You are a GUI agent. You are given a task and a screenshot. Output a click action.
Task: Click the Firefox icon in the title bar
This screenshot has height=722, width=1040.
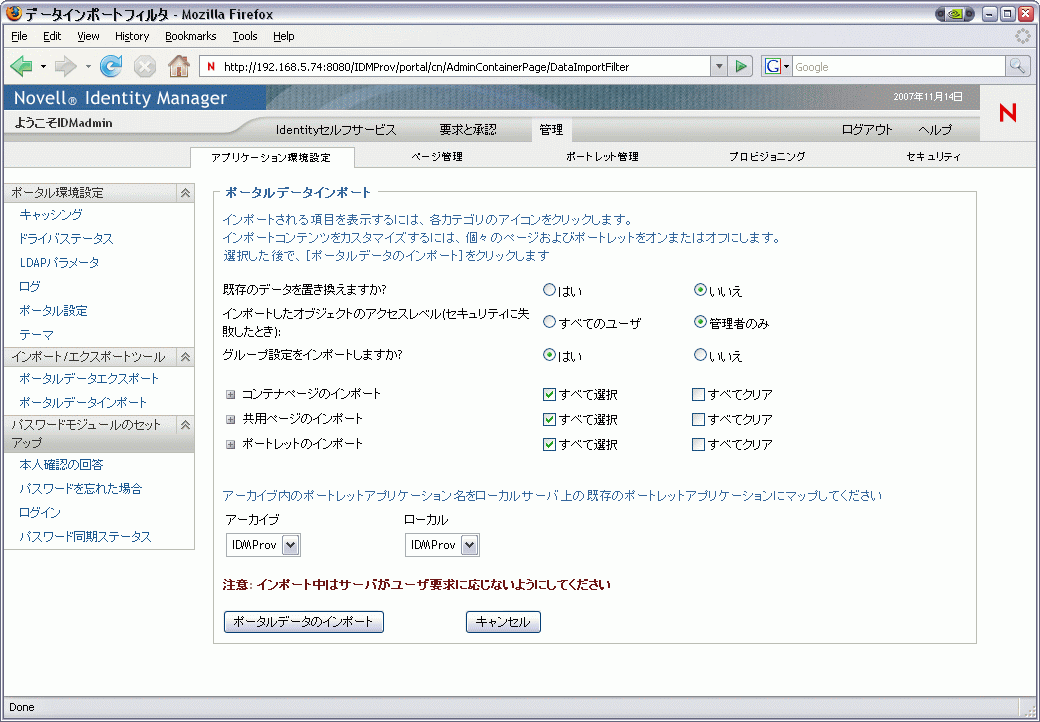tap(13, 13)
